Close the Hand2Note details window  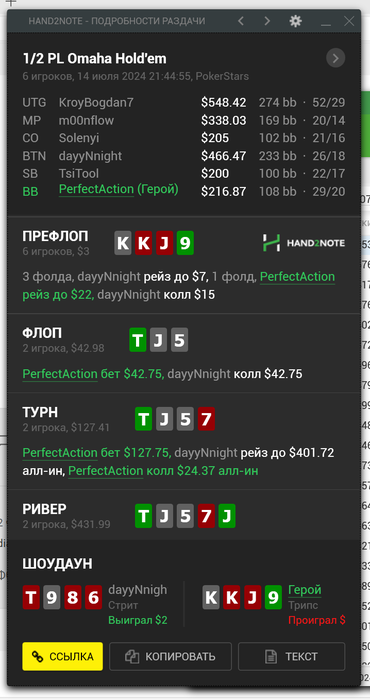[x=349, y=21]
